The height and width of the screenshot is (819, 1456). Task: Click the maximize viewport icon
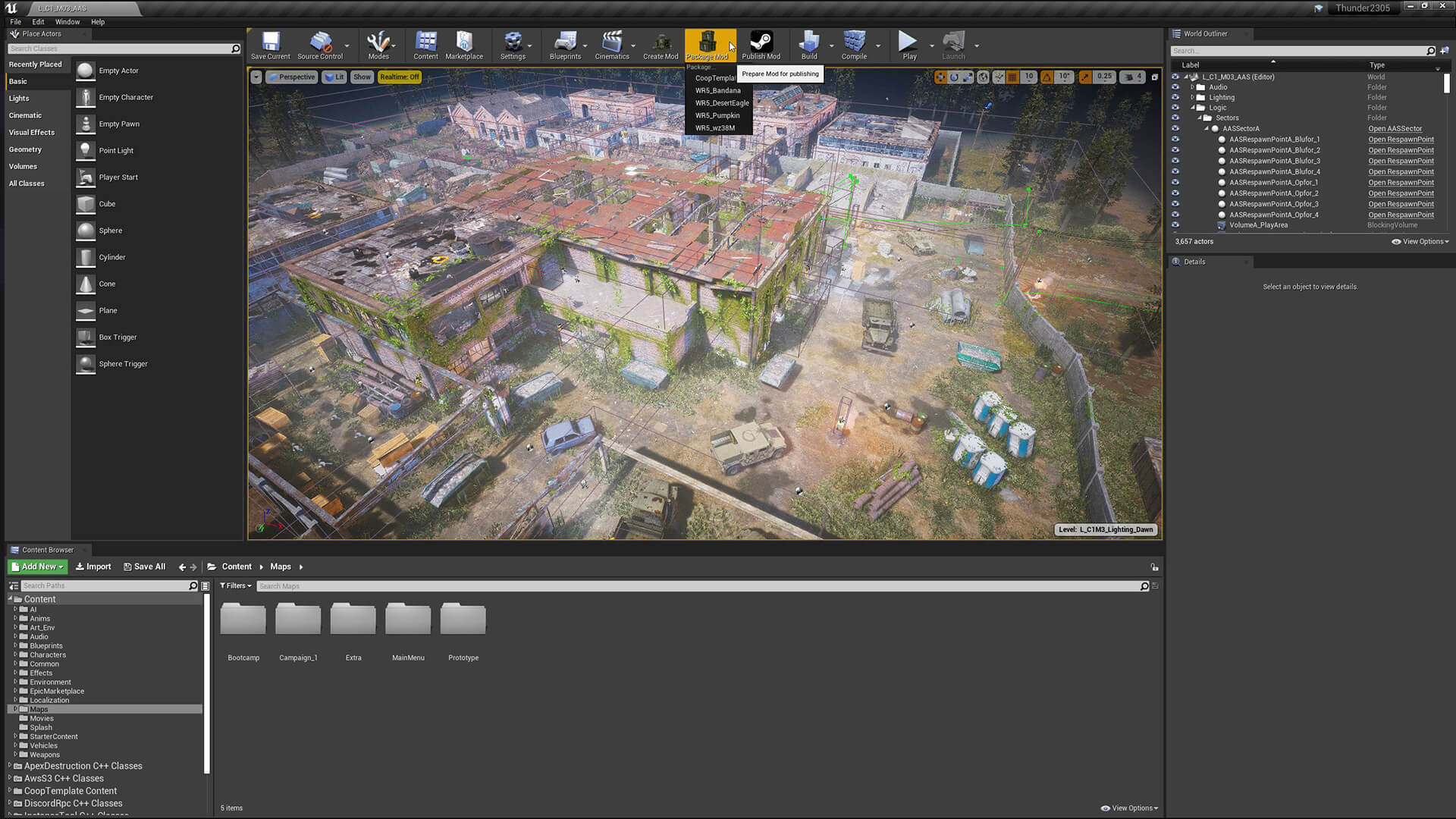coord(1154,77)
